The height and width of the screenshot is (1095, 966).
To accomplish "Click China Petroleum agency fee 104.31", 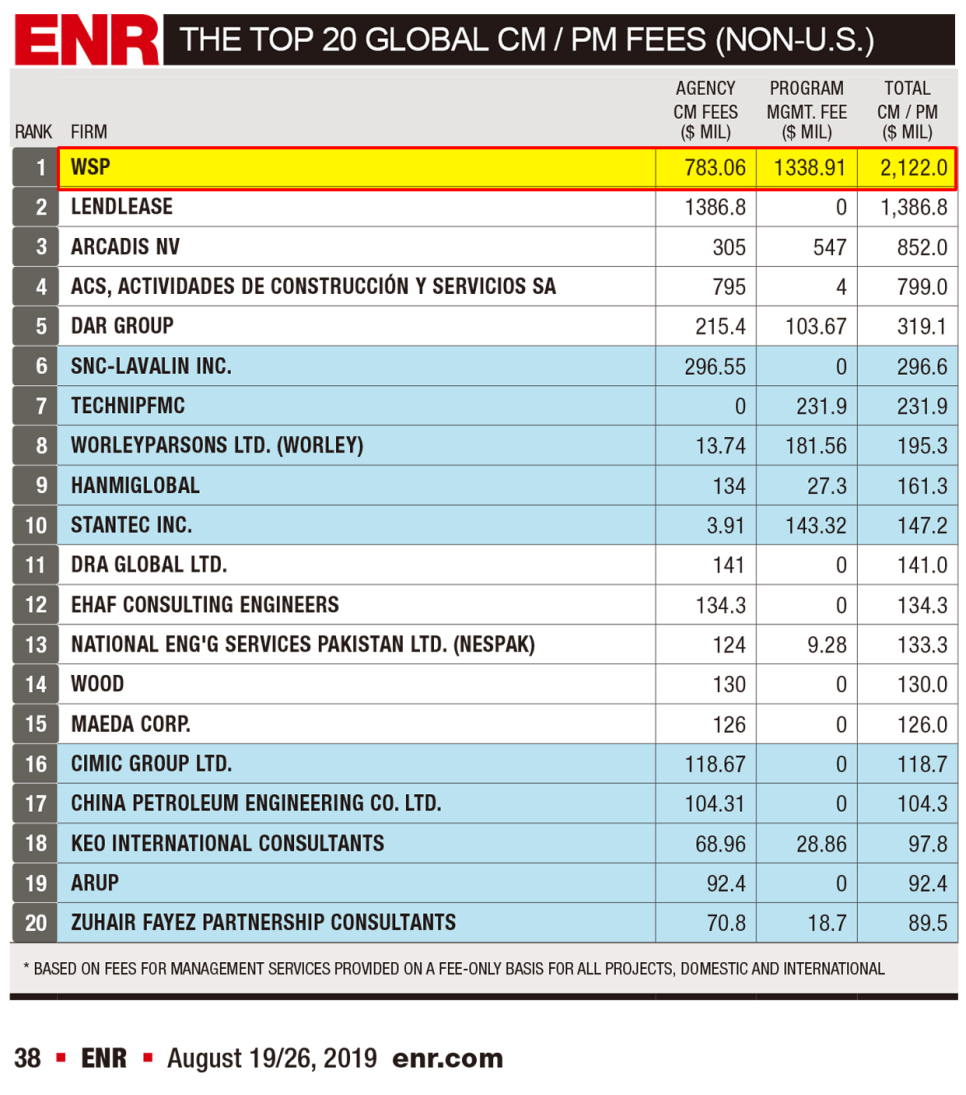I will coord(715,805).
